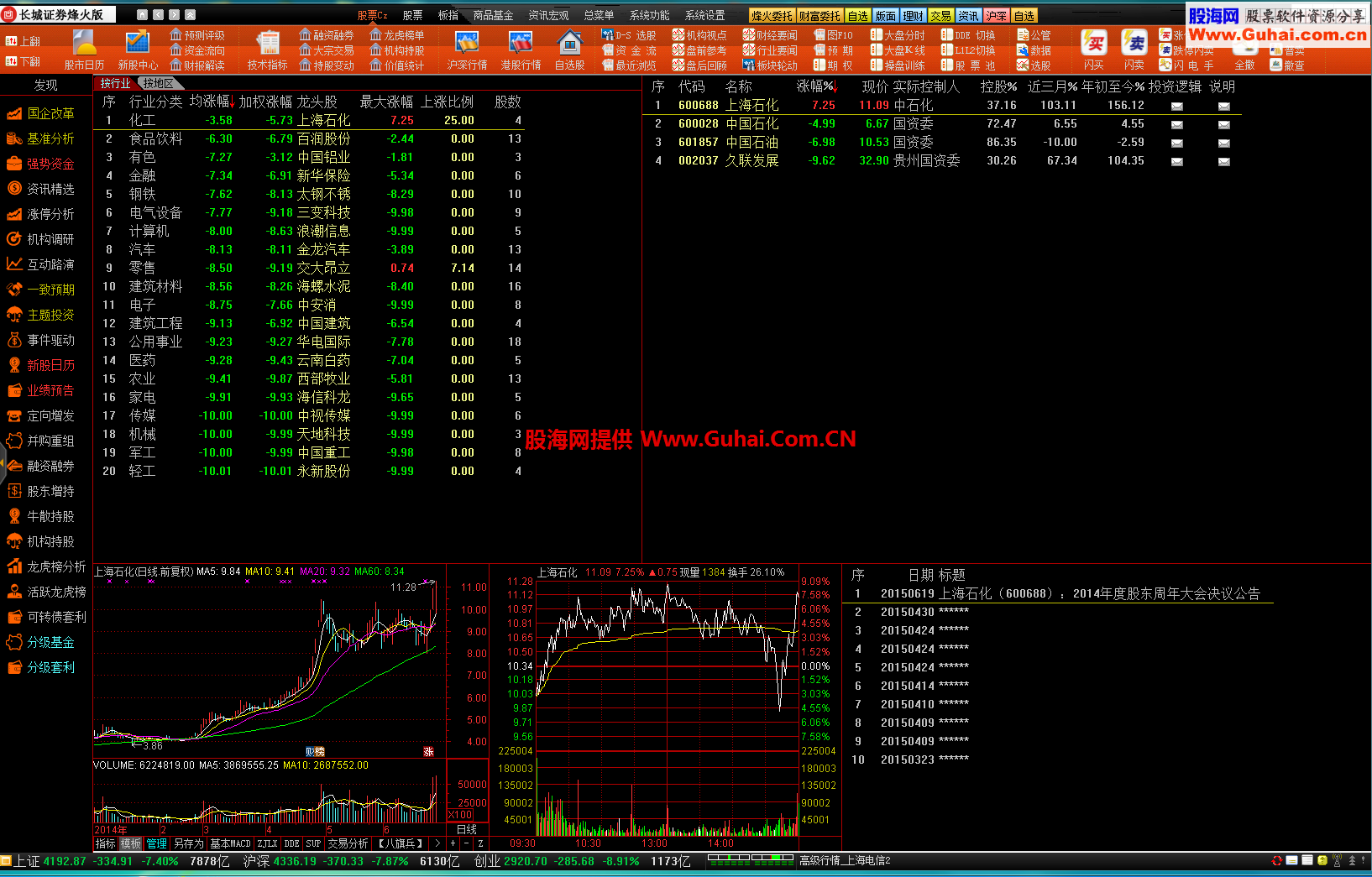Open 股东增持 in the sidebar
Screen dimensions: 1372x877
[40, 491]
